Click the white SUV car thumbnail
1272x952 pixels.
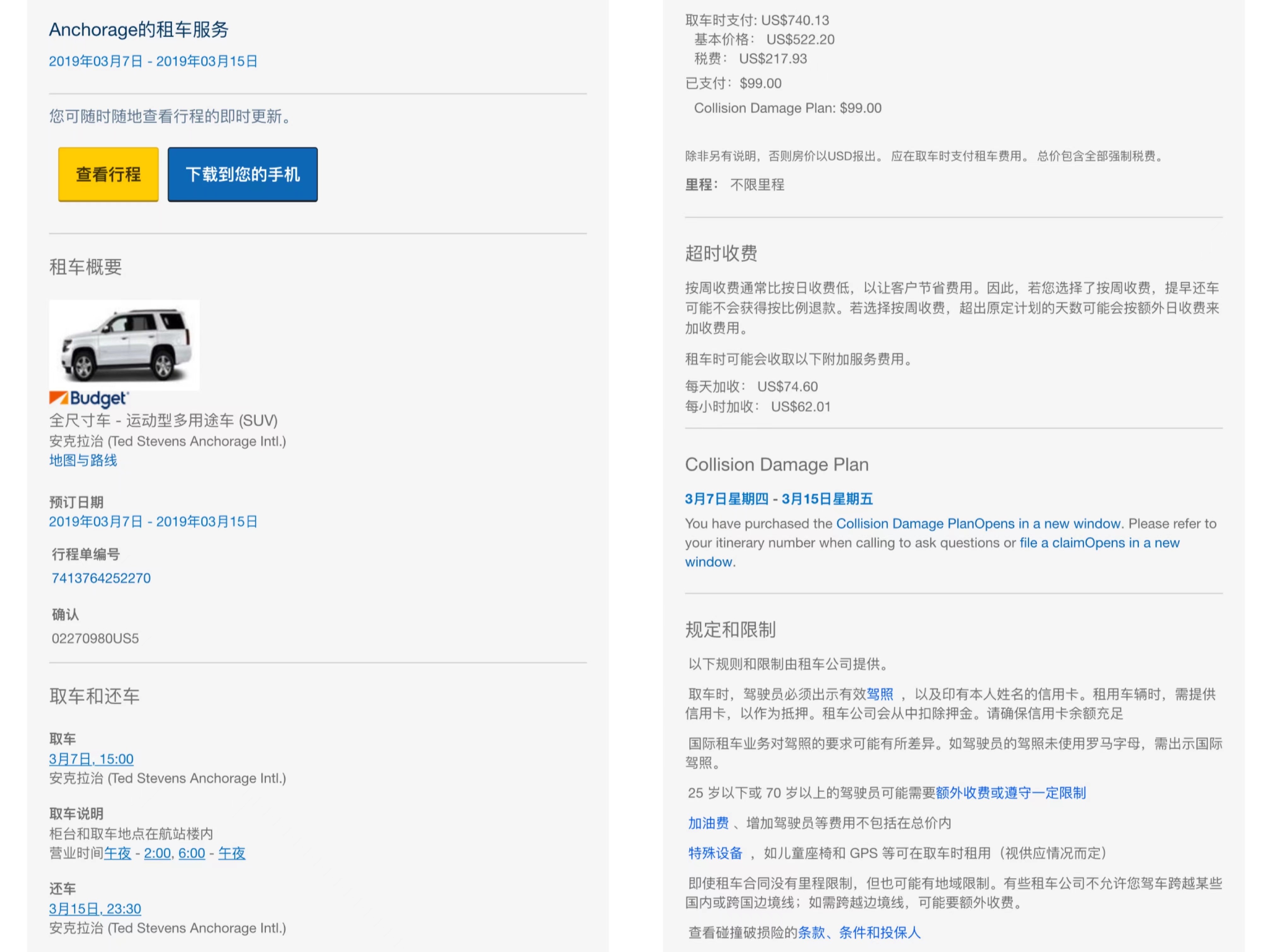124,345
